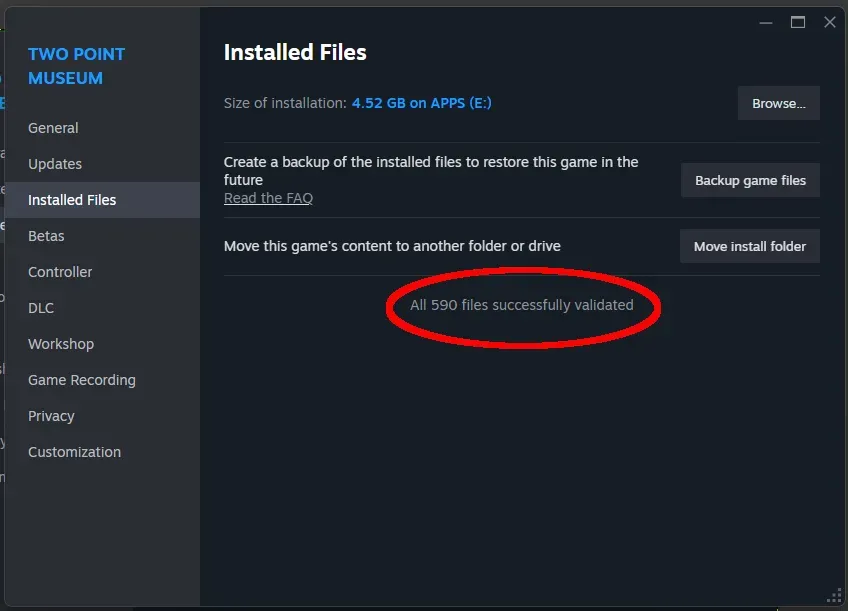Click the 4.52 GB on APPS (E:) text
Viewport: 848px width, 611px height.
pyautogui.click(x=422, y=103)
